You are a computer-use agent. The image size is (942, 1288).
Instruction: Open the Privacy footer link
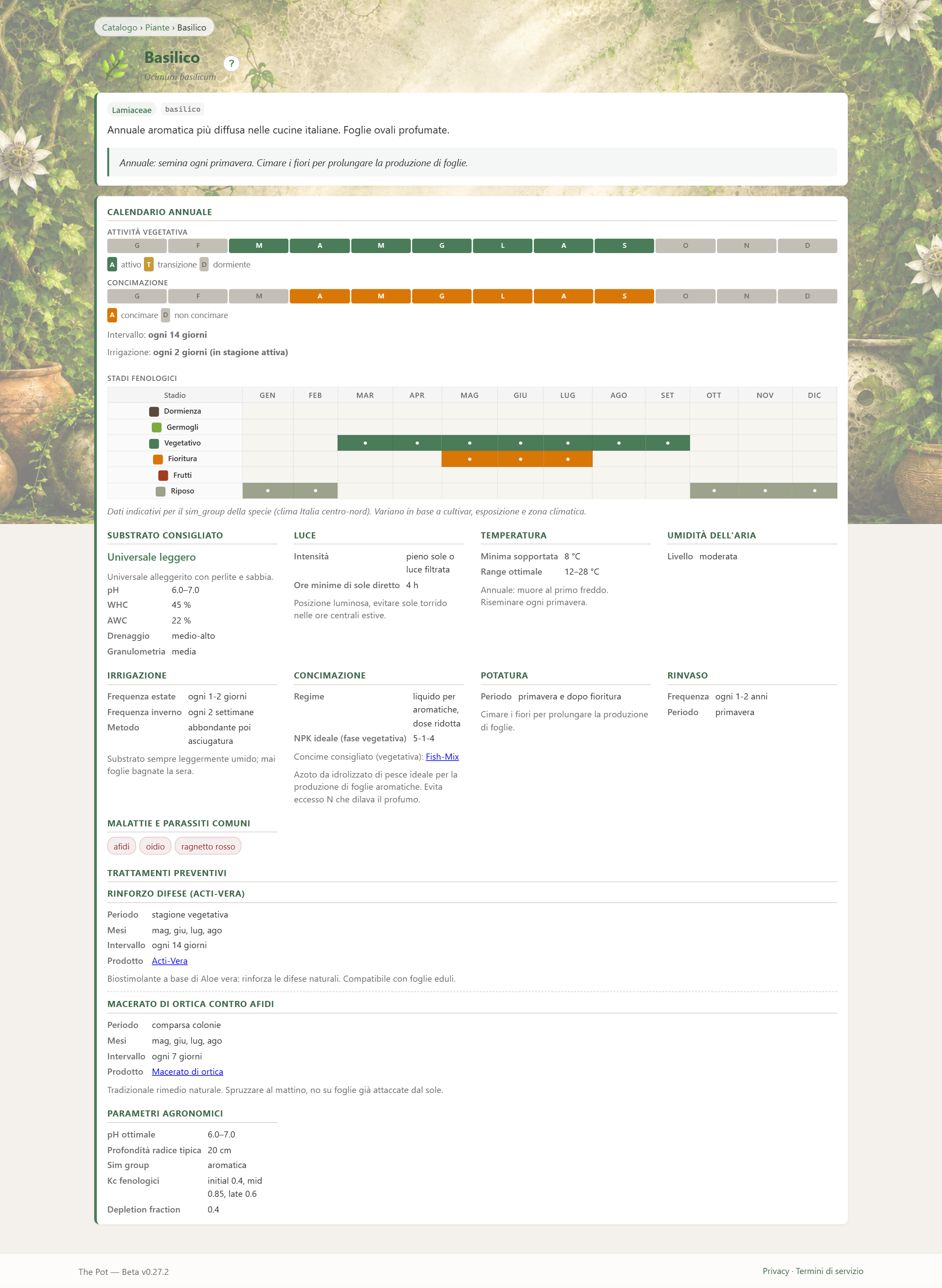coord(775,1271)
